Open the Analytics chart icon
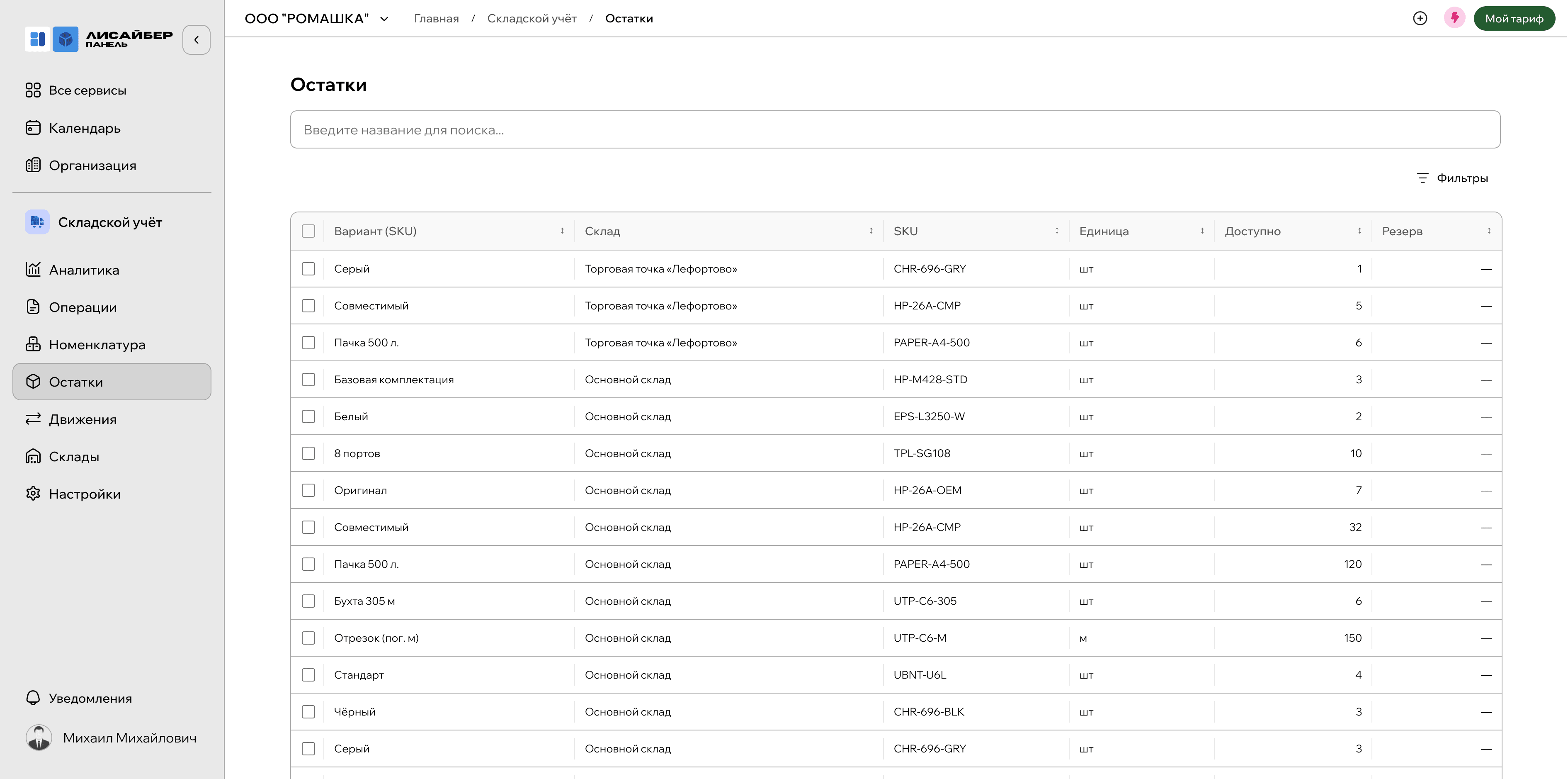Screen dimensions: 1568x779 [33, 269]
